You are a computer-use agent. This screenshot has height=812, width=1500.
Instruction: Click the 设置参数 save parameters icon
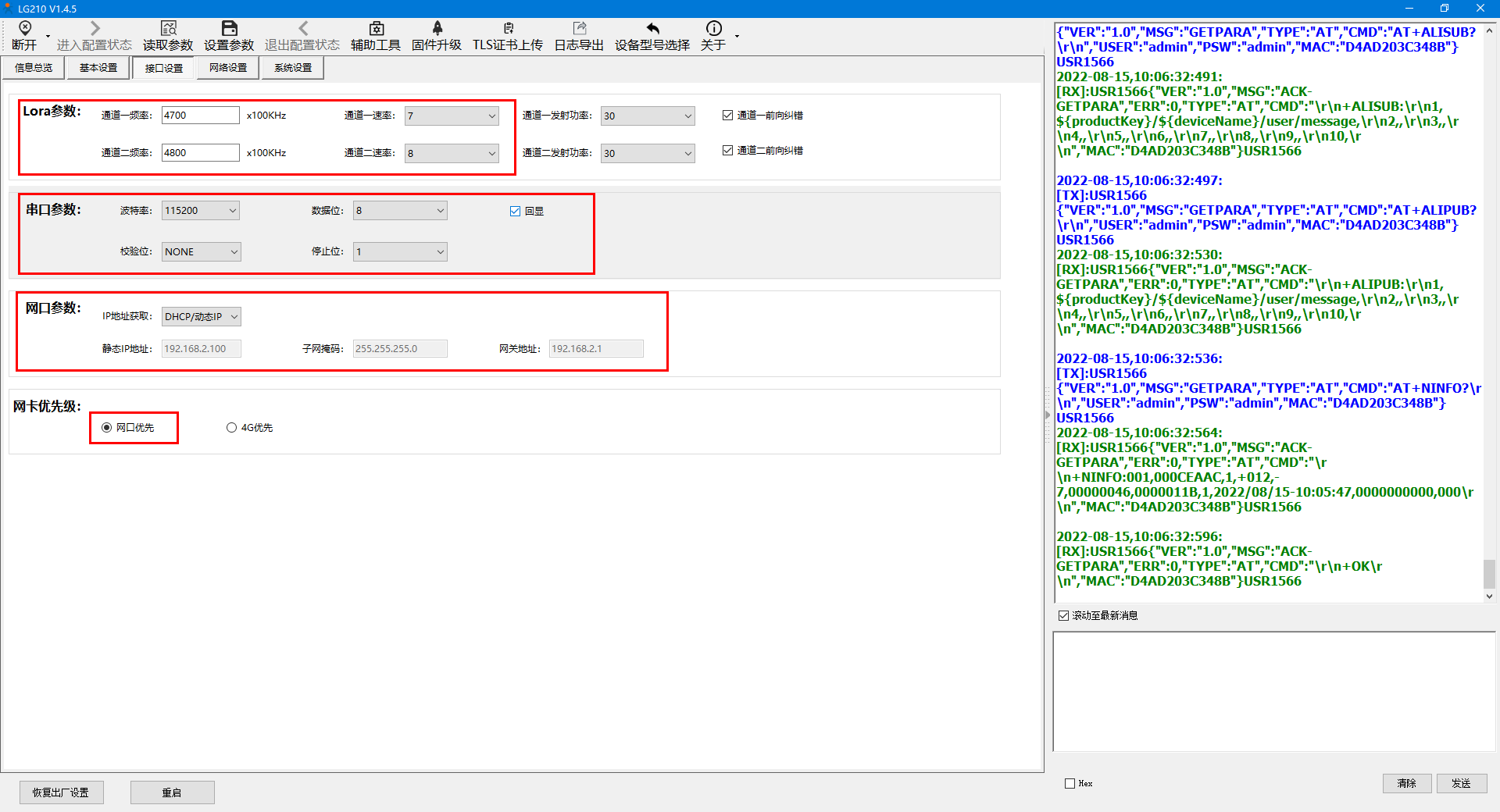tap(229, 29)
